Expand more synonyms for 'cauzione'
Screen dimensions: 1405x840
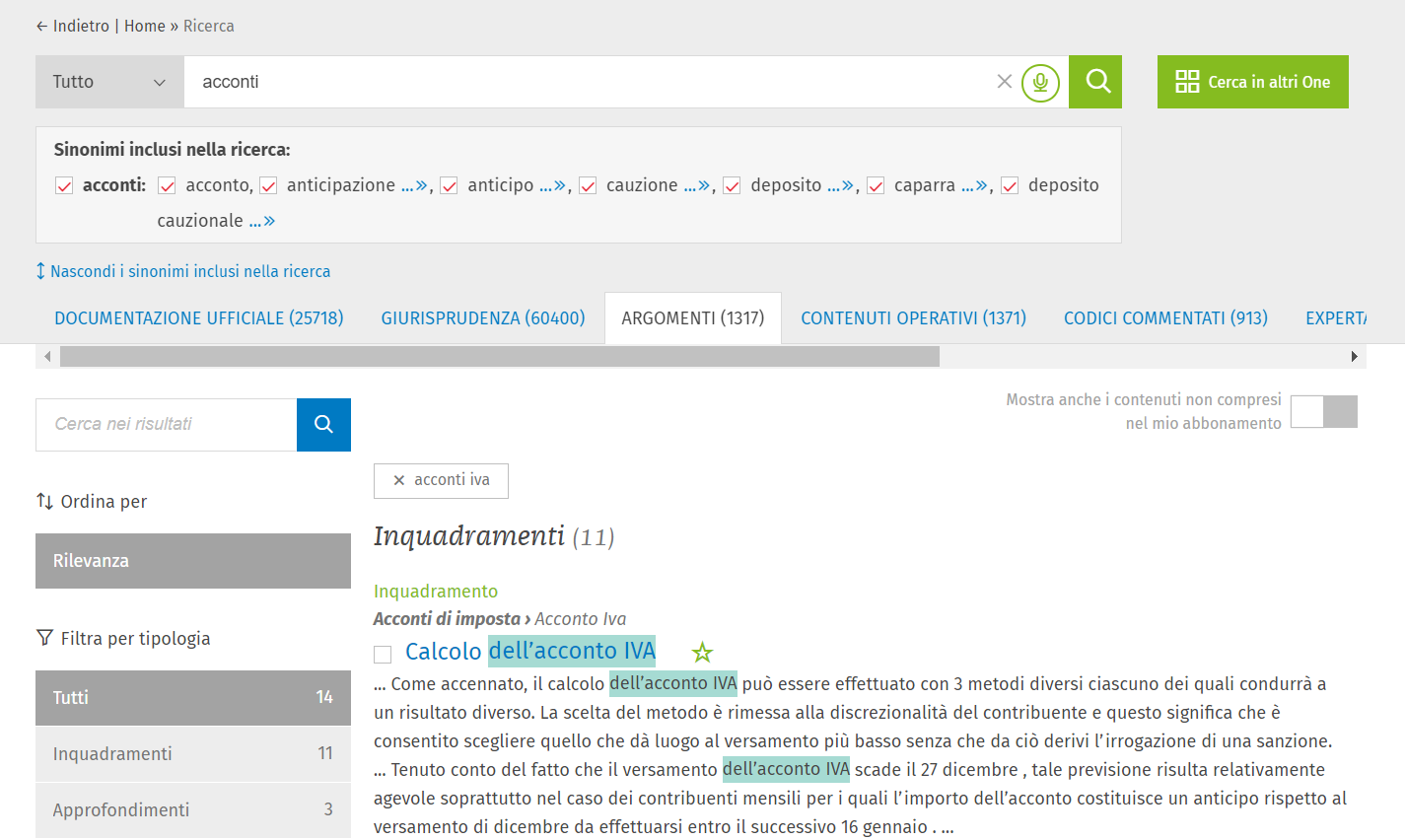pos(697,185)
